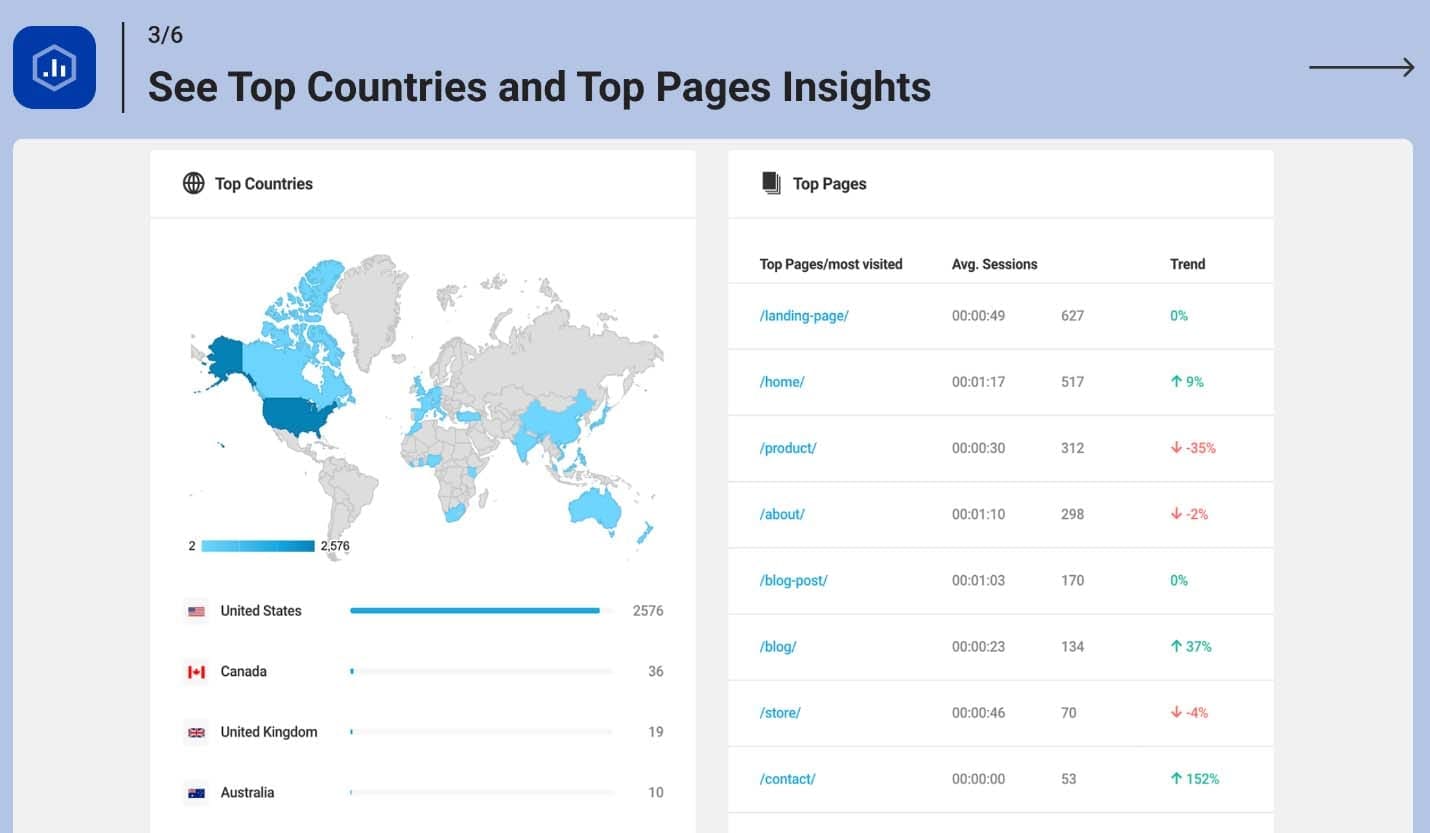Click the blue hexagon chart logo icon
Viewport: 1430px width, 833px height.
(x=54, y=67)
